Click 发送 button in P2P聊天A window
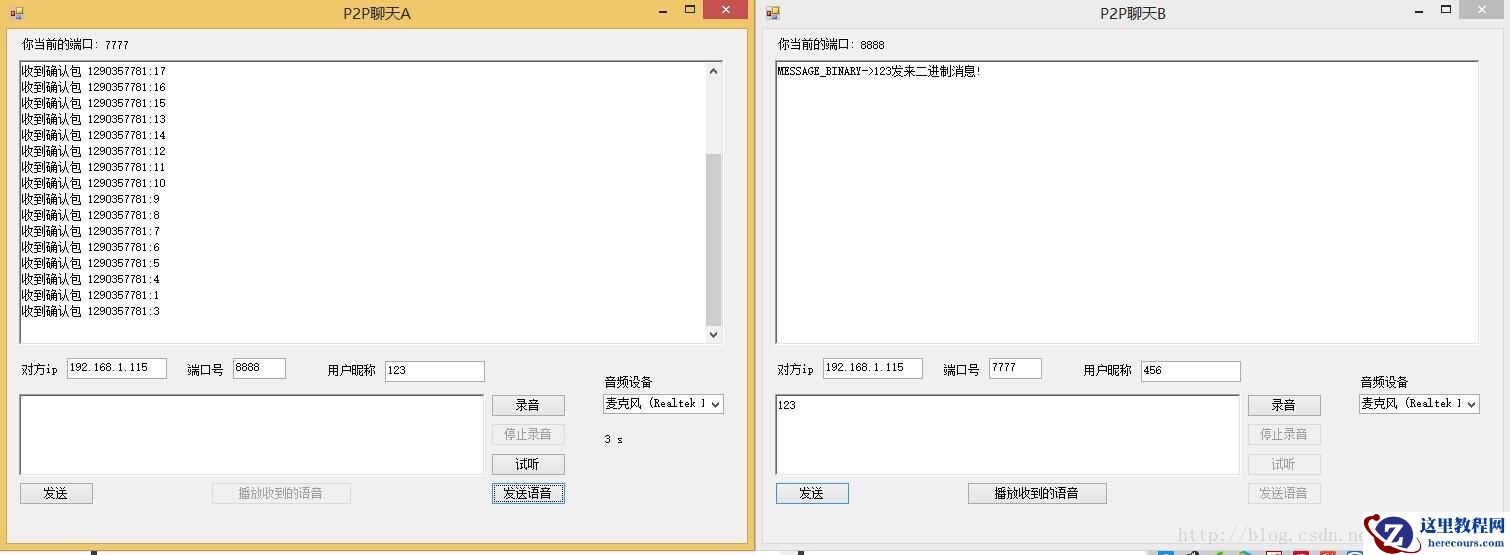Image resolution: width=1510 pixels, height=555 pixels. 56,493
